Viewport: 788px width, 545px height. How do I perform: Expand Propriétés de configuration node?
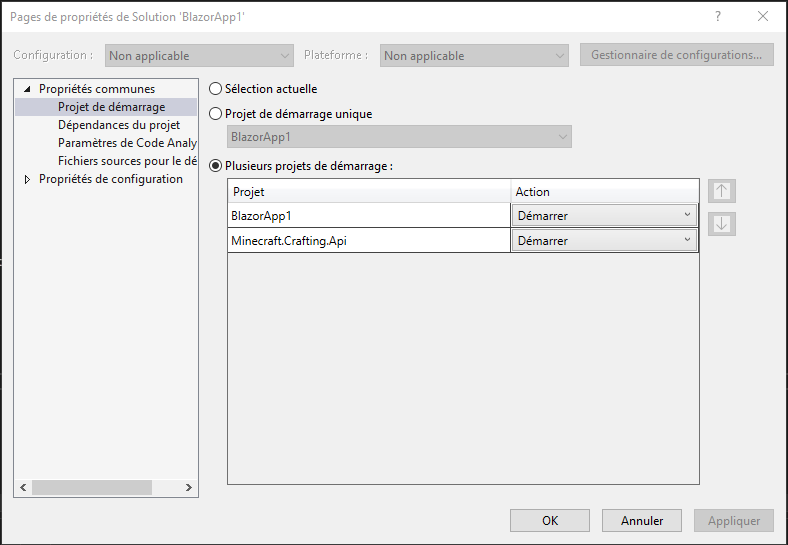click(28, 179)
